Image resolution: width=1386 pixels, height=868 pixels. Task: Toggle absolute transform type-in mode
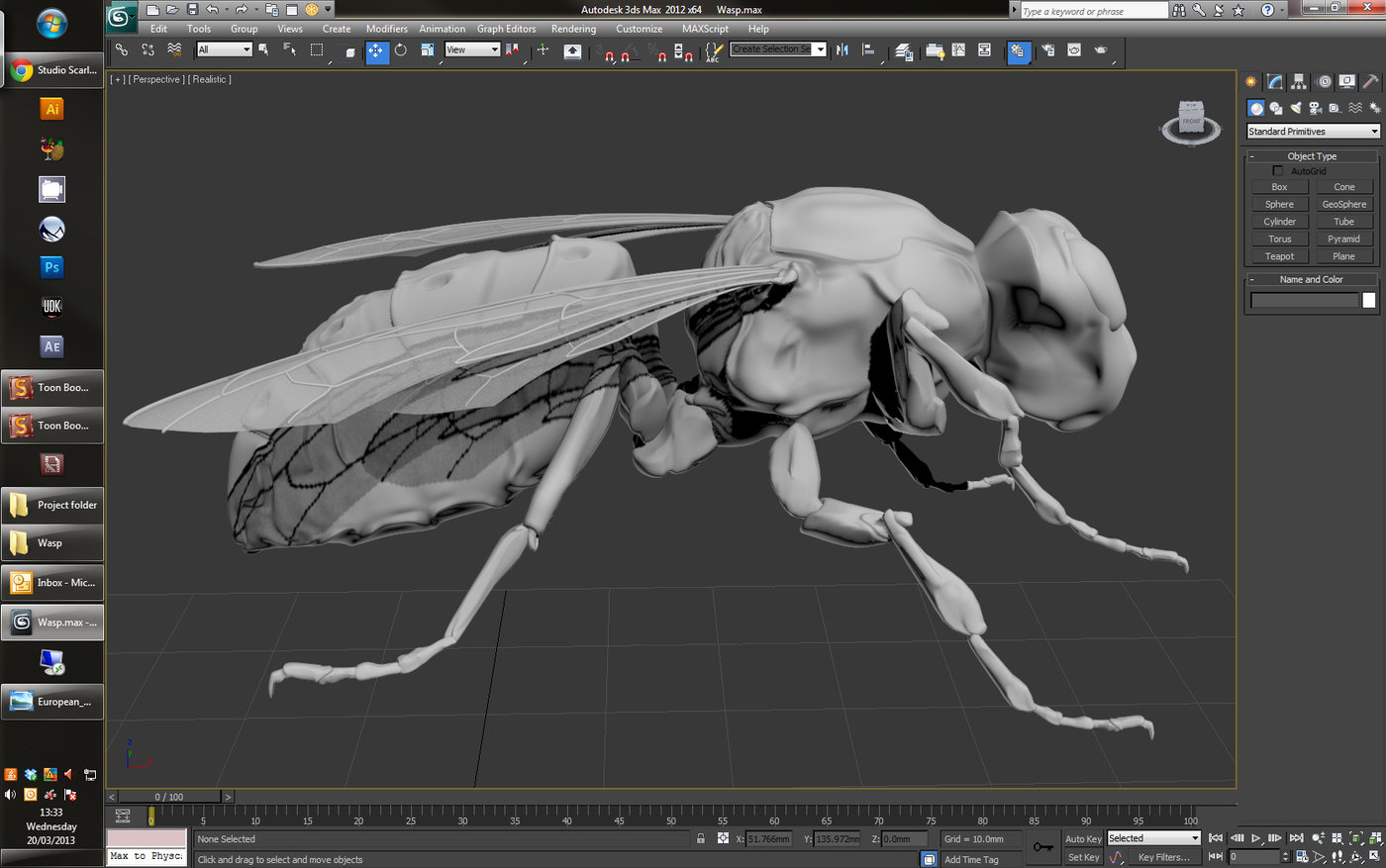(724, 838)
